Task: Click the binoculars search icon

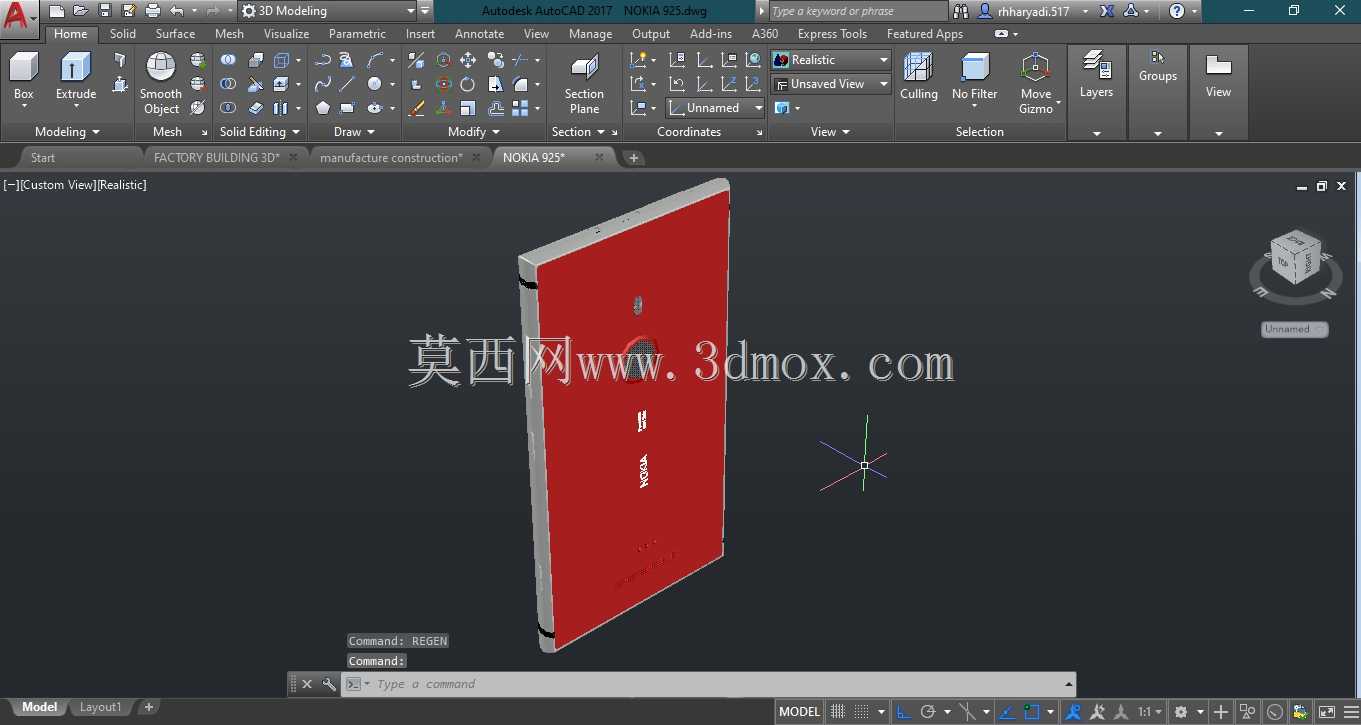Action: pos(961,11)
